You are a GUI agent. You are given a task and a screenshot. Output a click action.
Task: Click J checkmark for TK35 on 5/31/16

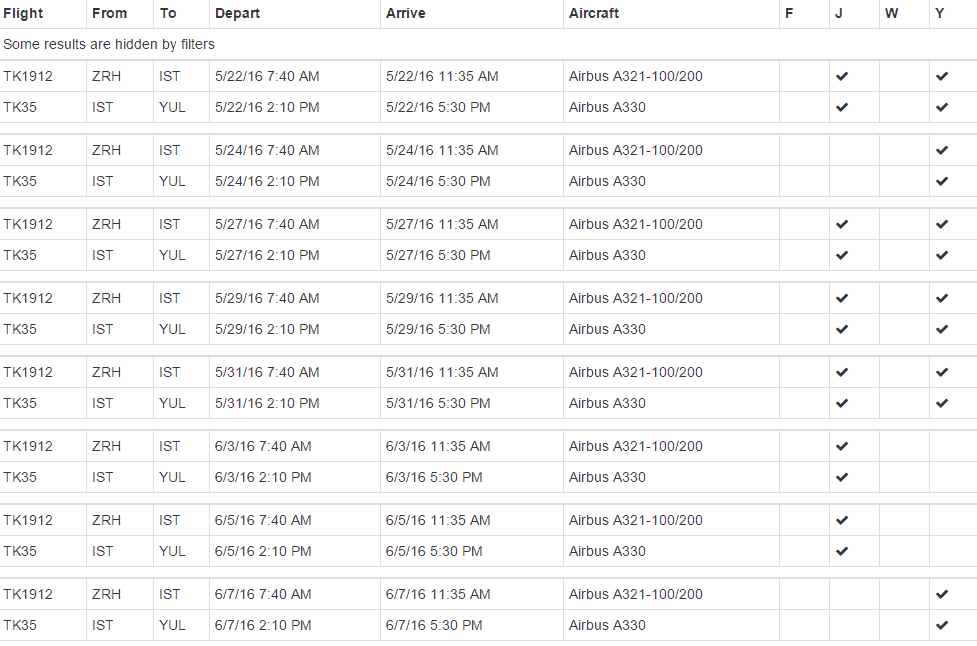click(x=842, y=404)
